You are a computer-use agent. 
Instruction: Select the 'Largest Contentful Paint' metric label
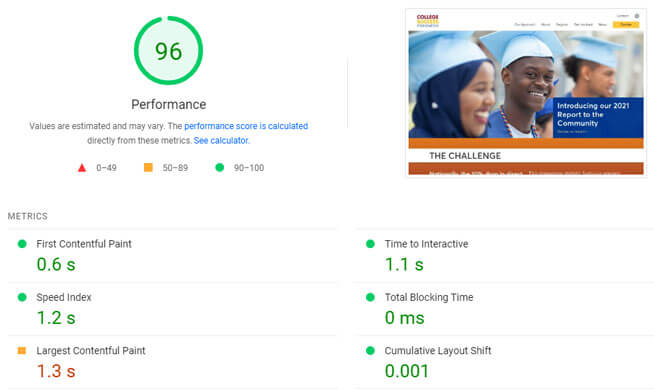click(91, 351)
